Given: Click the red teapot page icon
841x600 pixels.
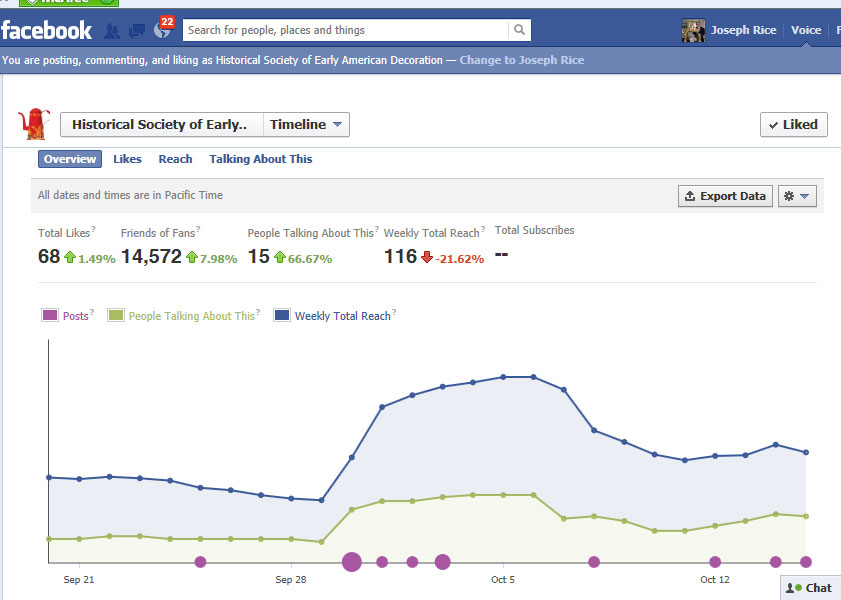Looking at the screenshot, I should click(34, 124).
